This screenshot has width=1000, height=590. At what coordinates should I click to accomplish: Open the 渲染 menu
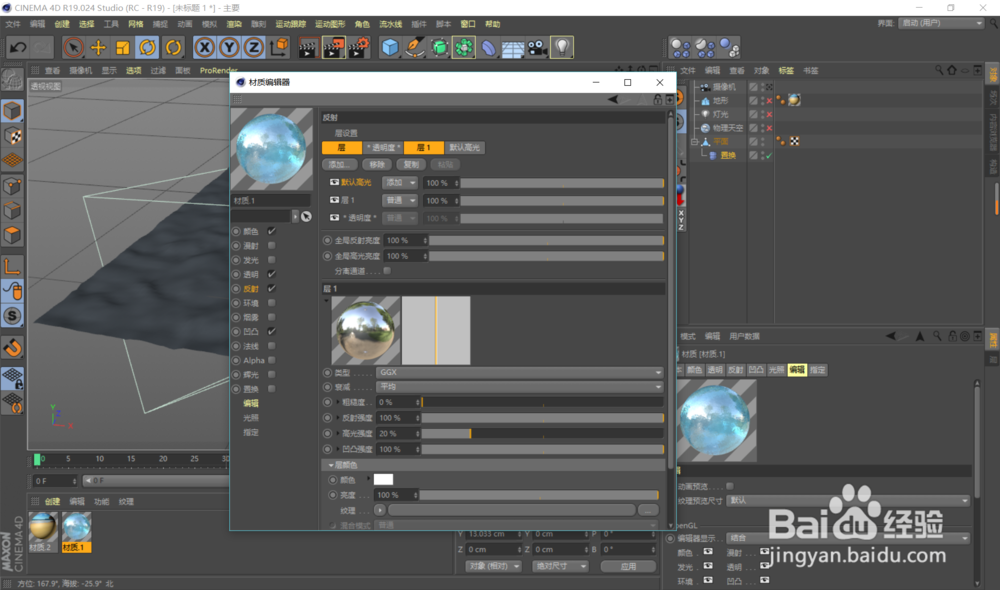click(x=234, y=24)
